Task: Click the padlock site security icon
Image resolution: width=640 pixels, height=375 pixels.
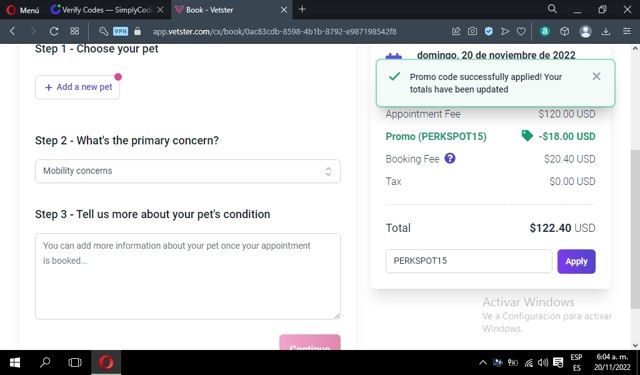Action: 138,31
